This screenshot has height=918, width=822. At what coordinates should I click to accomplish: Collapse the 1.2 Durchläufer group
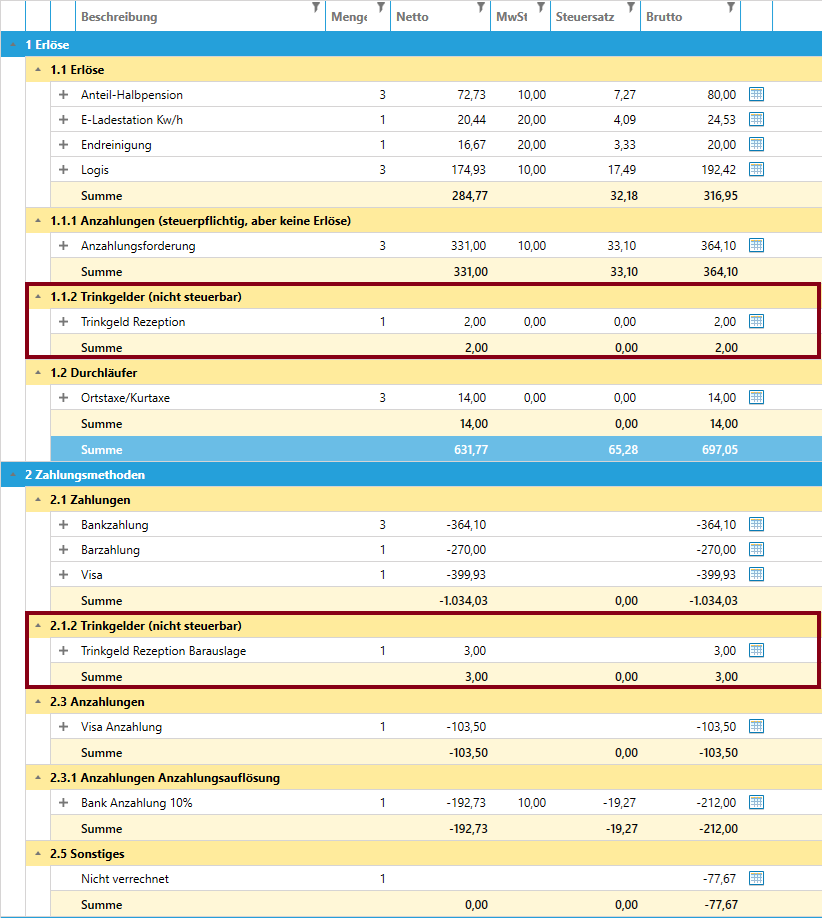pos(38,373)
